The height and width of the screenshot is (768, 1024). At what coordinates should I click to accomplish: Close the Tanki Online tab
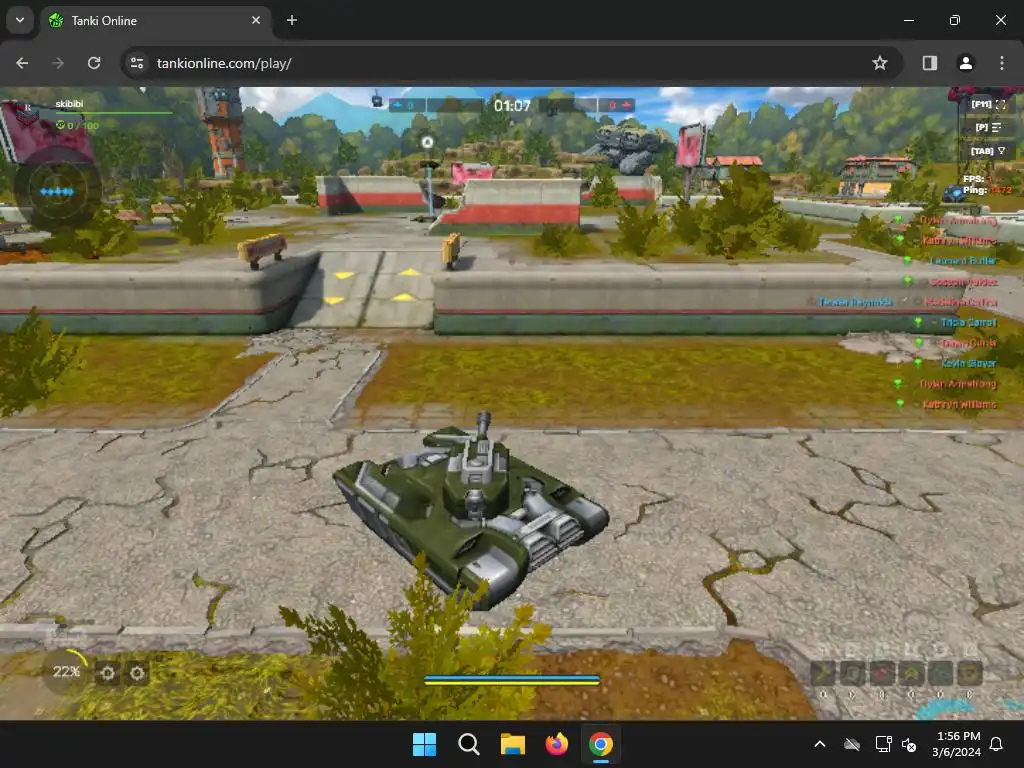click(256, 21)
